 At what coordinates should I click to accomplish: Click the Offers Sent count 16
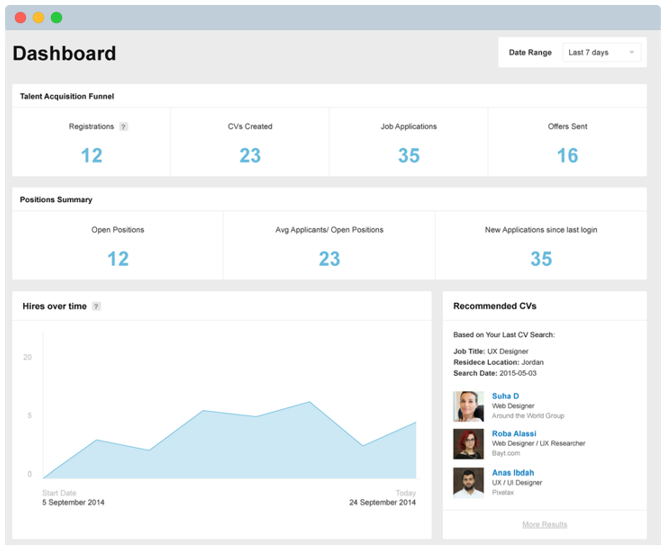pyautogui.click(x=567, y=156)
